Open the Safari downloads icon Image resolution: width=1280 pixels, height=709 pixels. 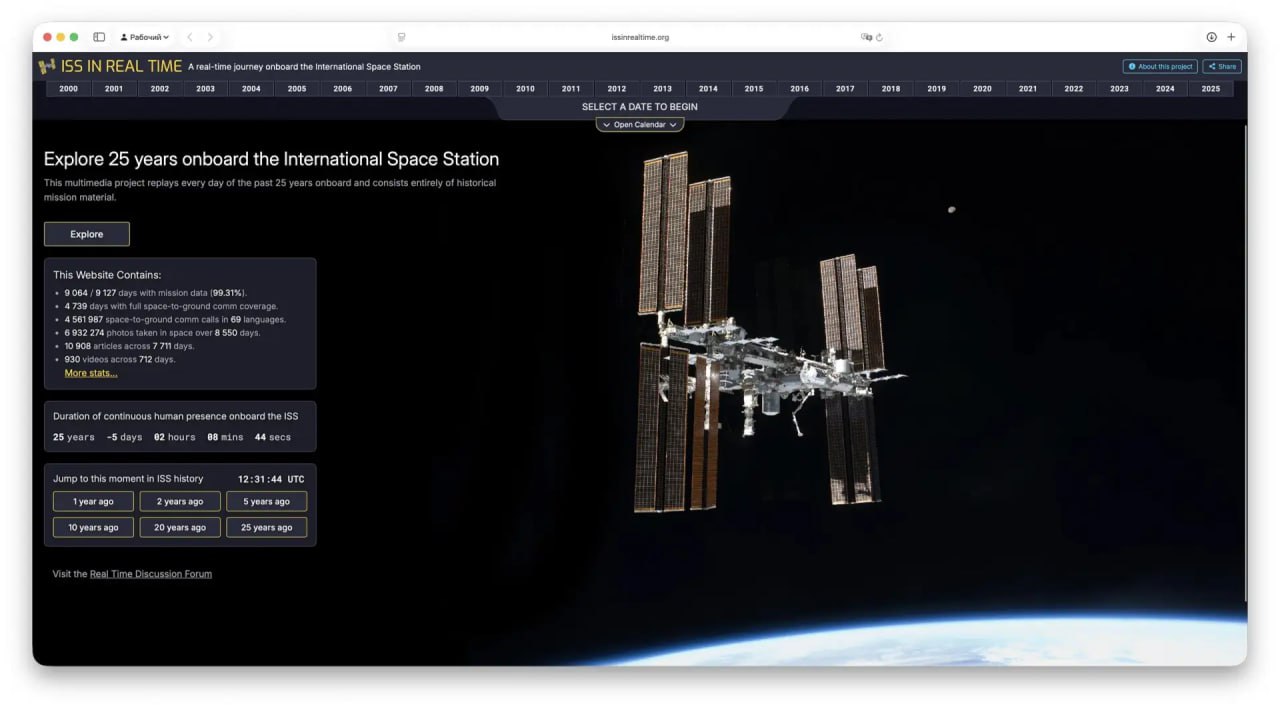(1211, 37)
